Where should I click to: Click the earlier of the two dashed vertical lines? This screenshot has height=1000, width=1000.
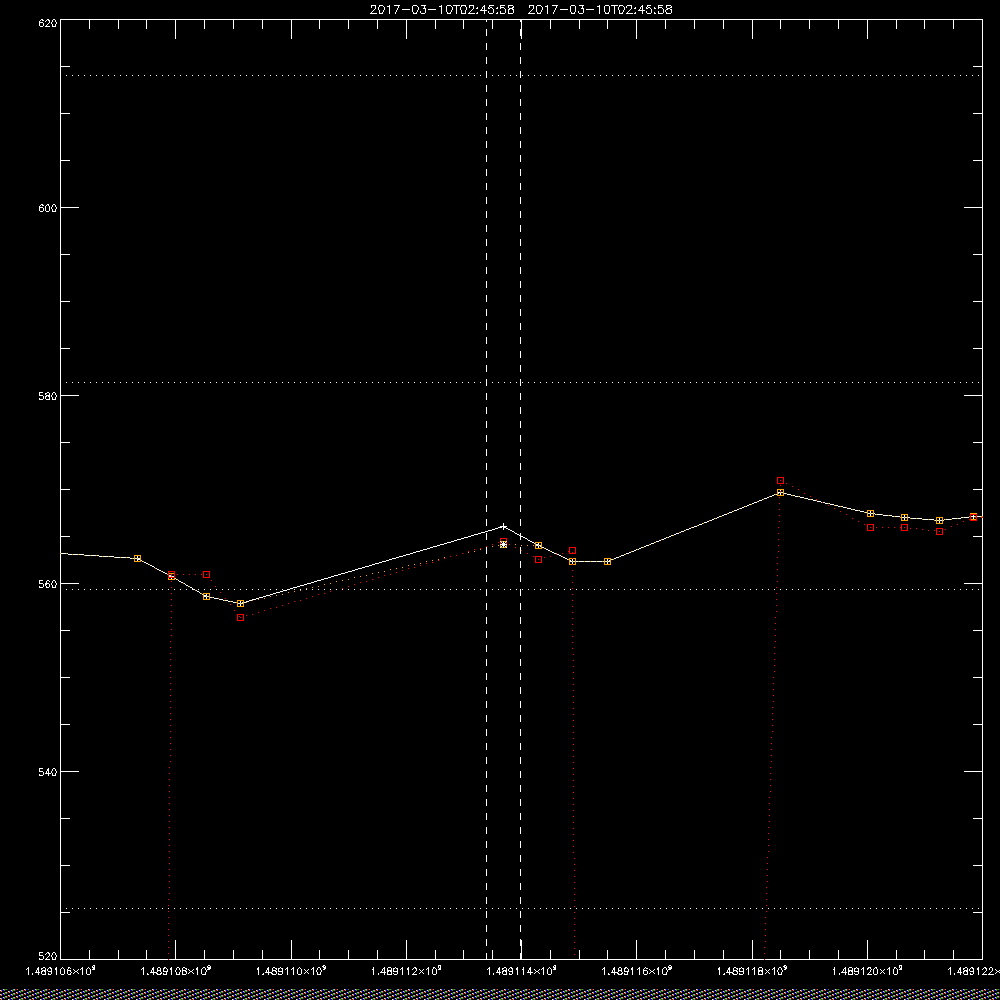pos(487,489)
